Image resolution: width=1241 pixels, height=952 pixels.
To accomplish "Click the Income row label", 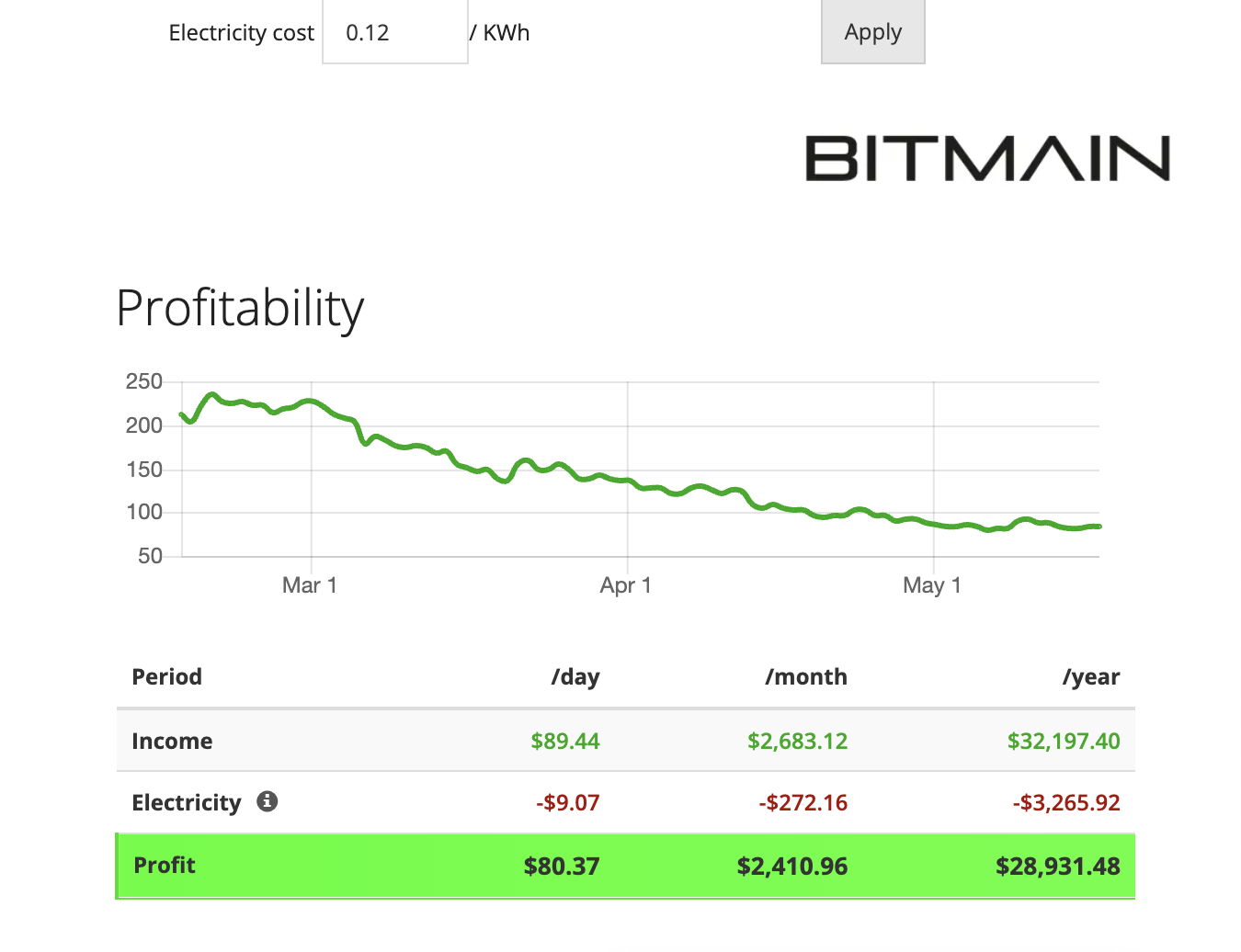I will [x=172, y=741].
